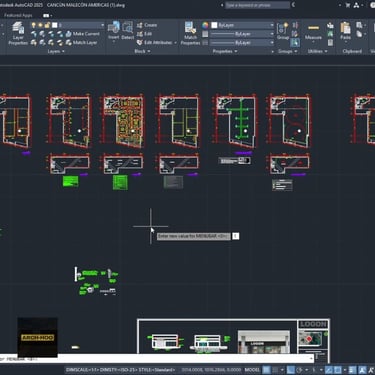Click the Group objects icon
The height and width of the screenshot is (375, 375).
(283, 31)
